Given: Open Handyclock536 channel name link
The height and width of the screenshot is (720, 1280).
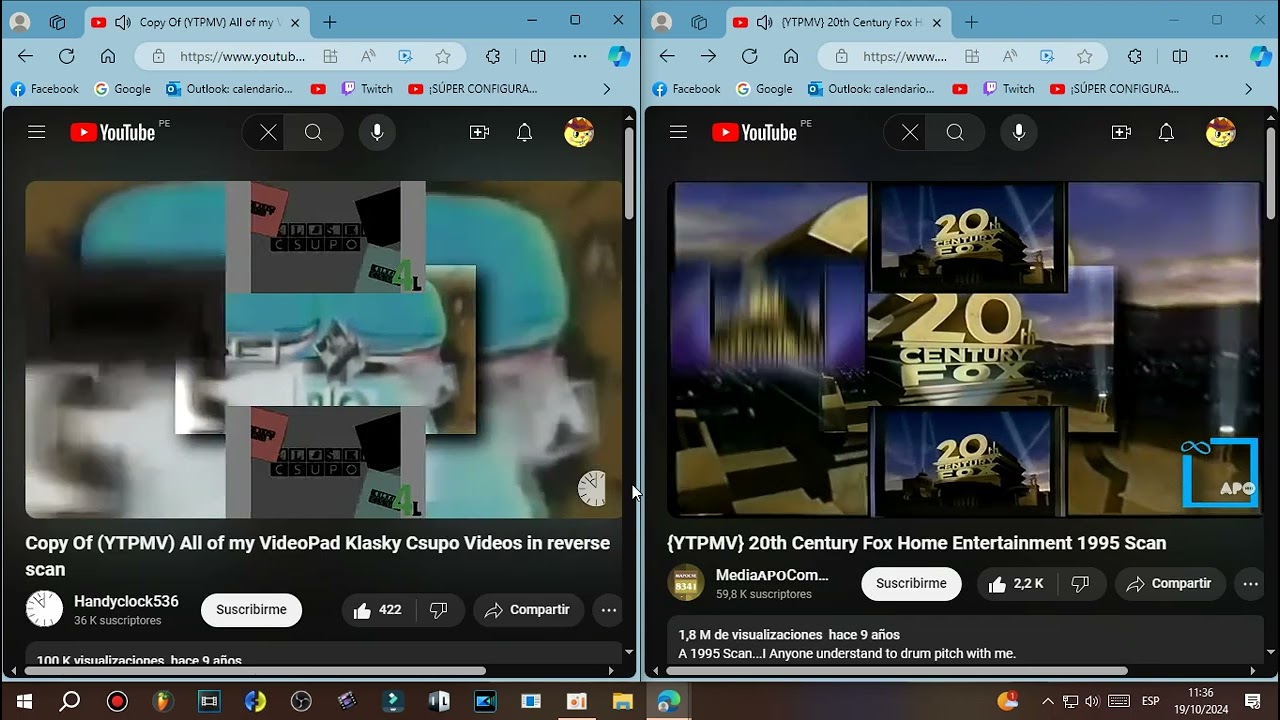Looking at the screenshot, I should [x=126, y=601].
